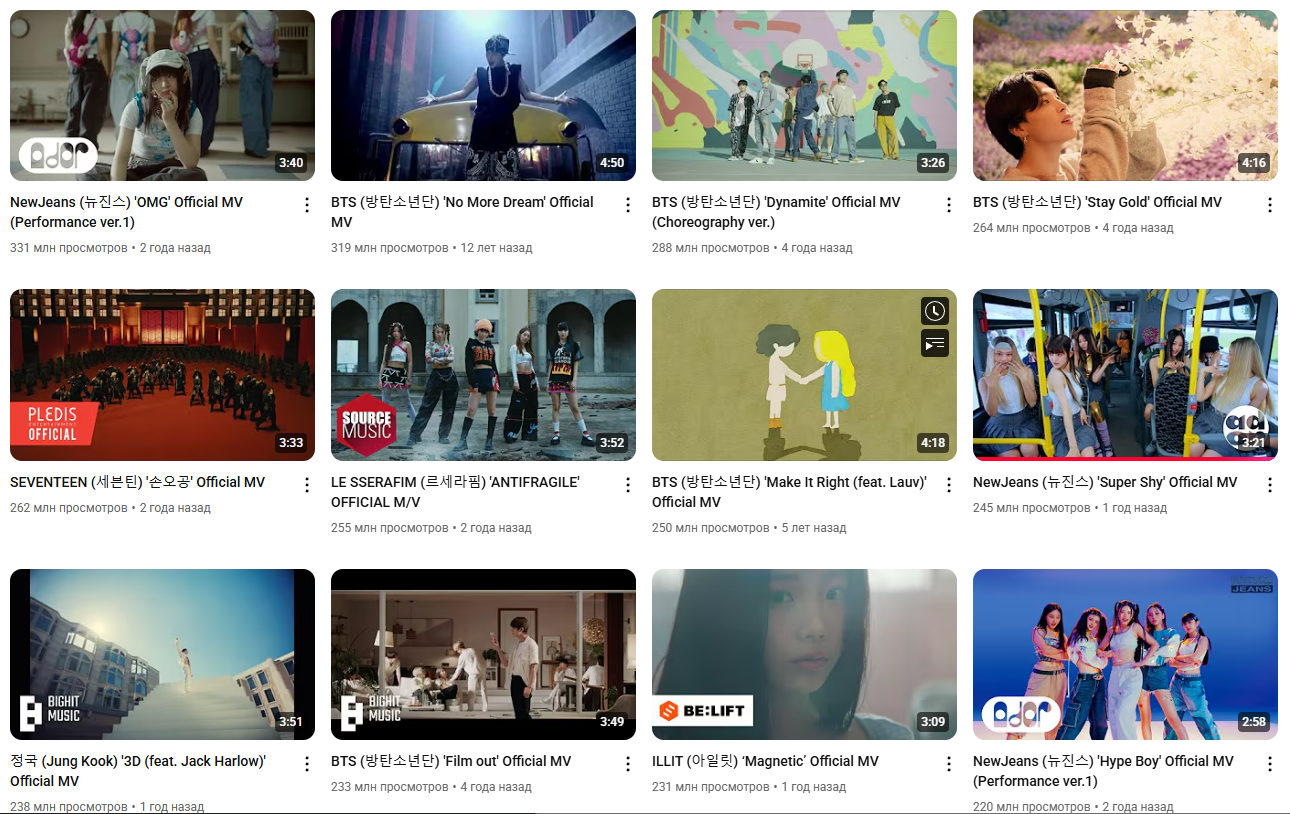Open BTS 'Stay Gold' thumbnail

[1125, 95]
